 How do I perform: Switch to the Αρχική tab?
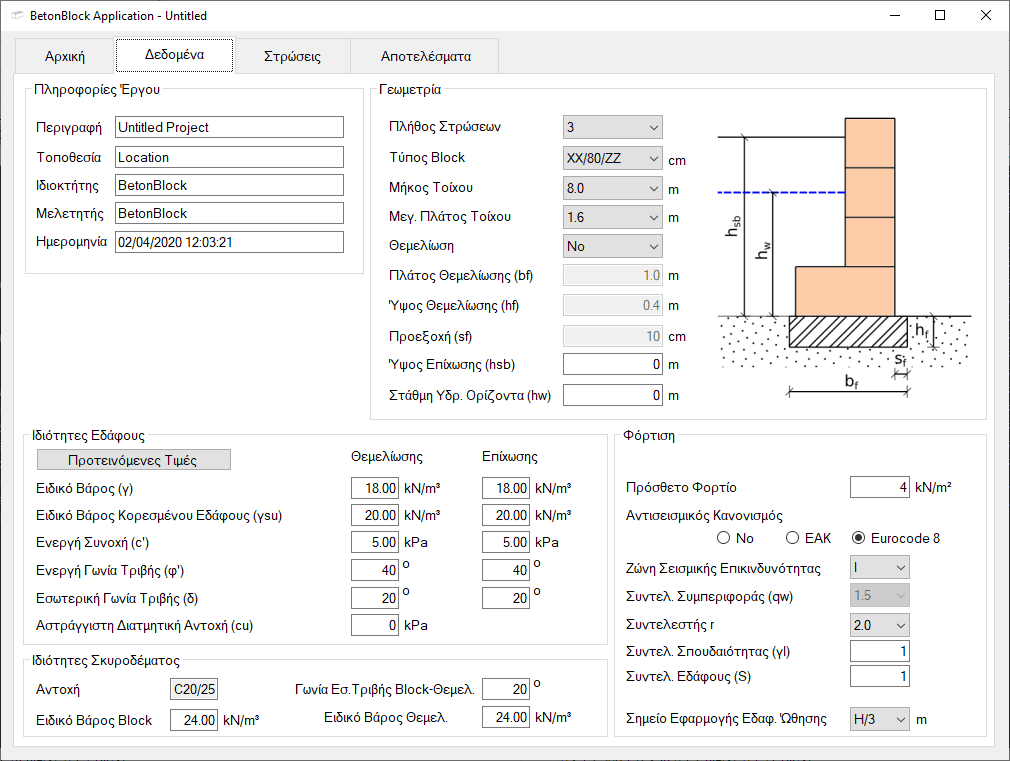(65, 56)
